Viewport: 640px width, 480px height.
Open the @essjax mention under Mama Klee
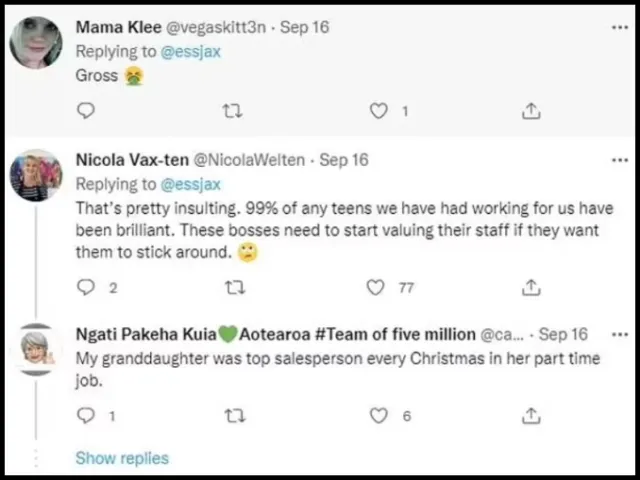[x=192, y=50]
